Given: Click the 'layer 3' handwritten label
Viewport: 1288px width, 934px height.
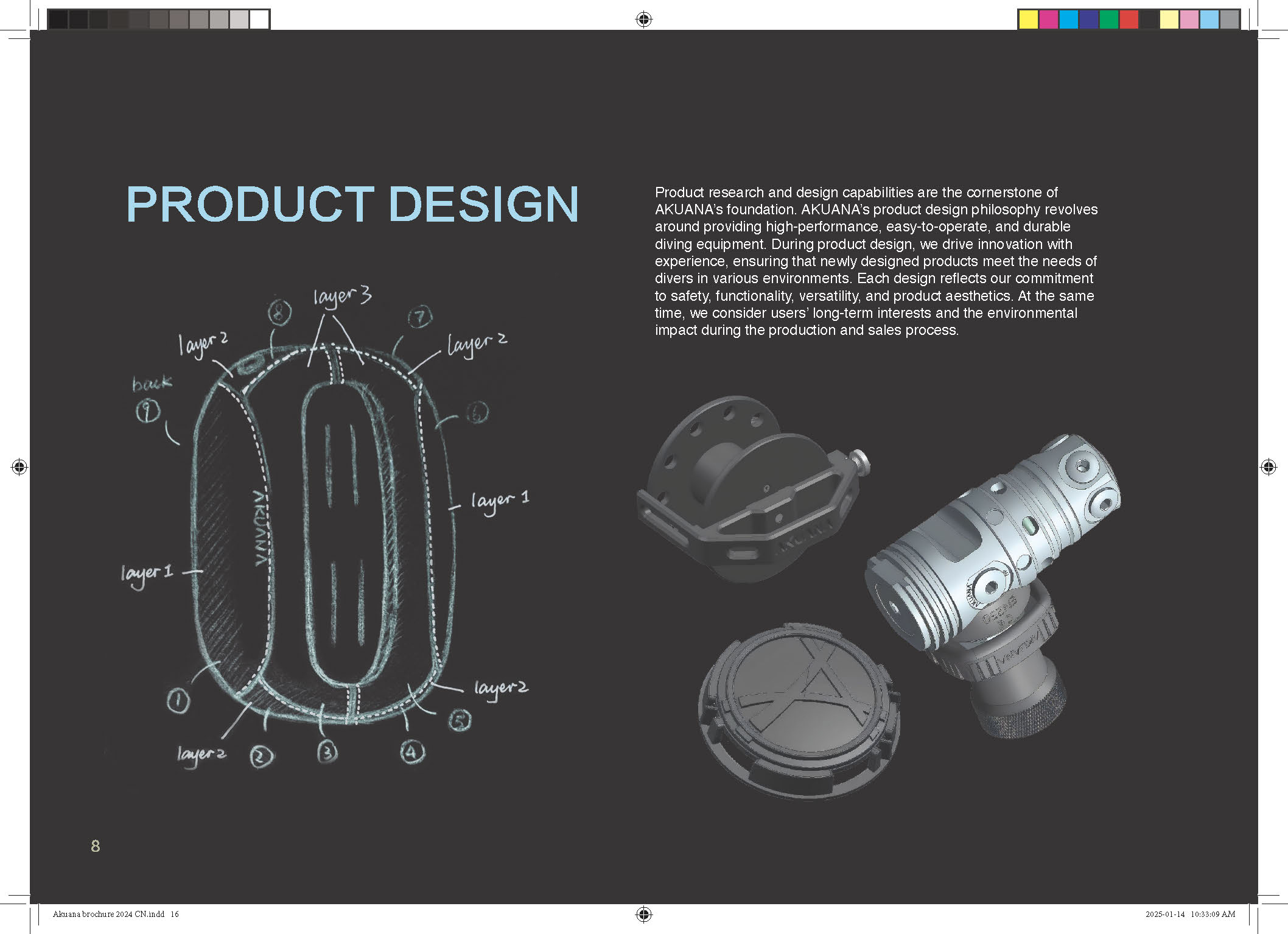Looking at the screenshot, I should tap(342, 297).
